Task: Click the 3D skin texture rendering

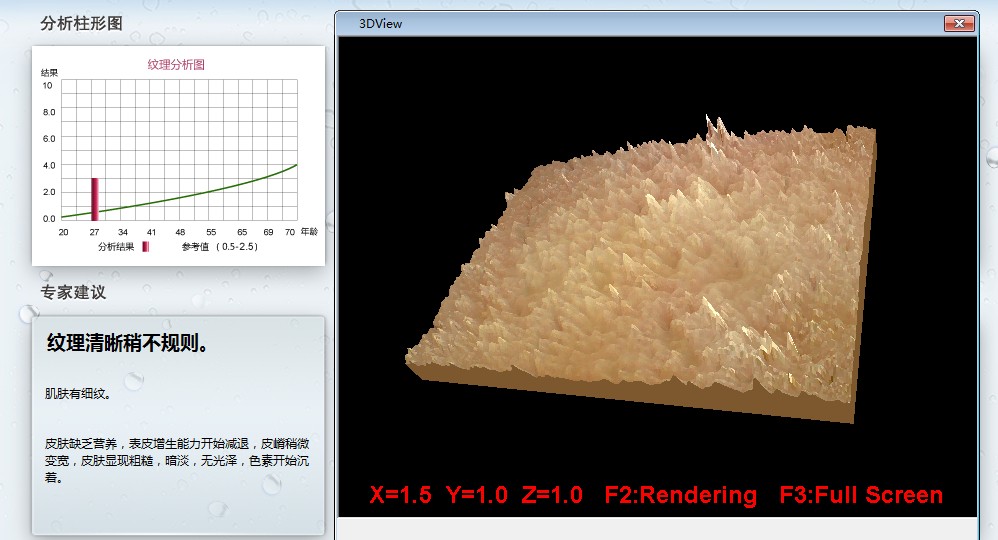Action: point(642,267)
